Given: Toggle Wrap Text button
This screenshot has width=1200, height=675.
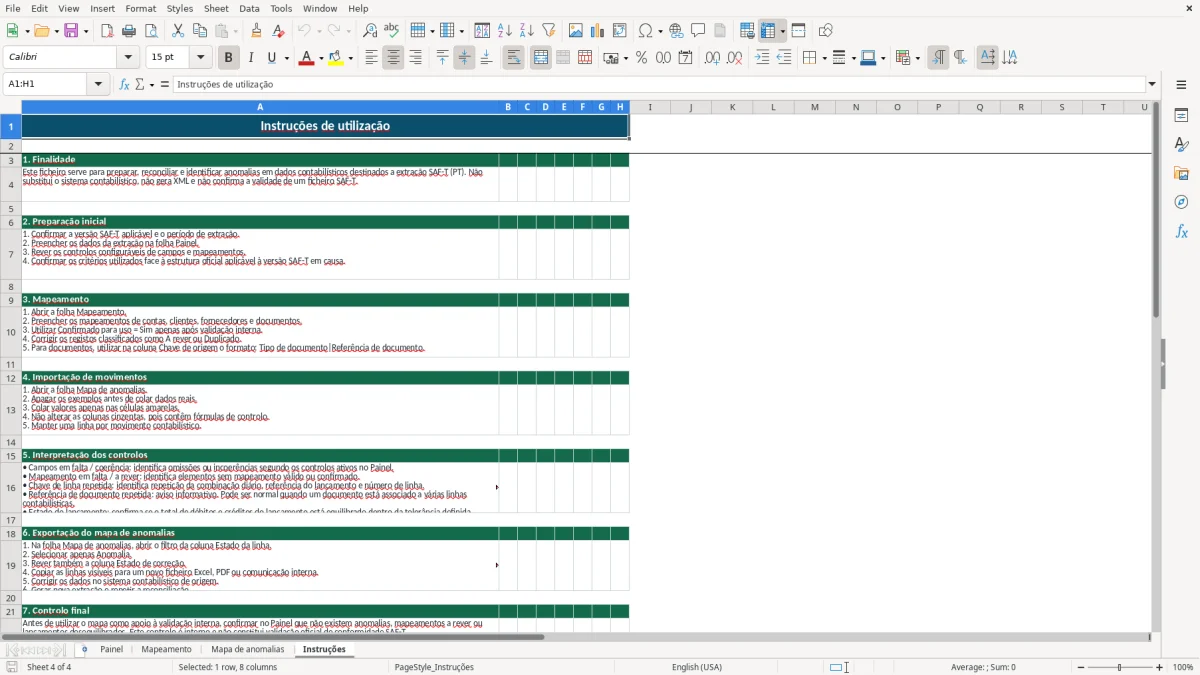Looking at the screenshot, I should click(513, 58).
